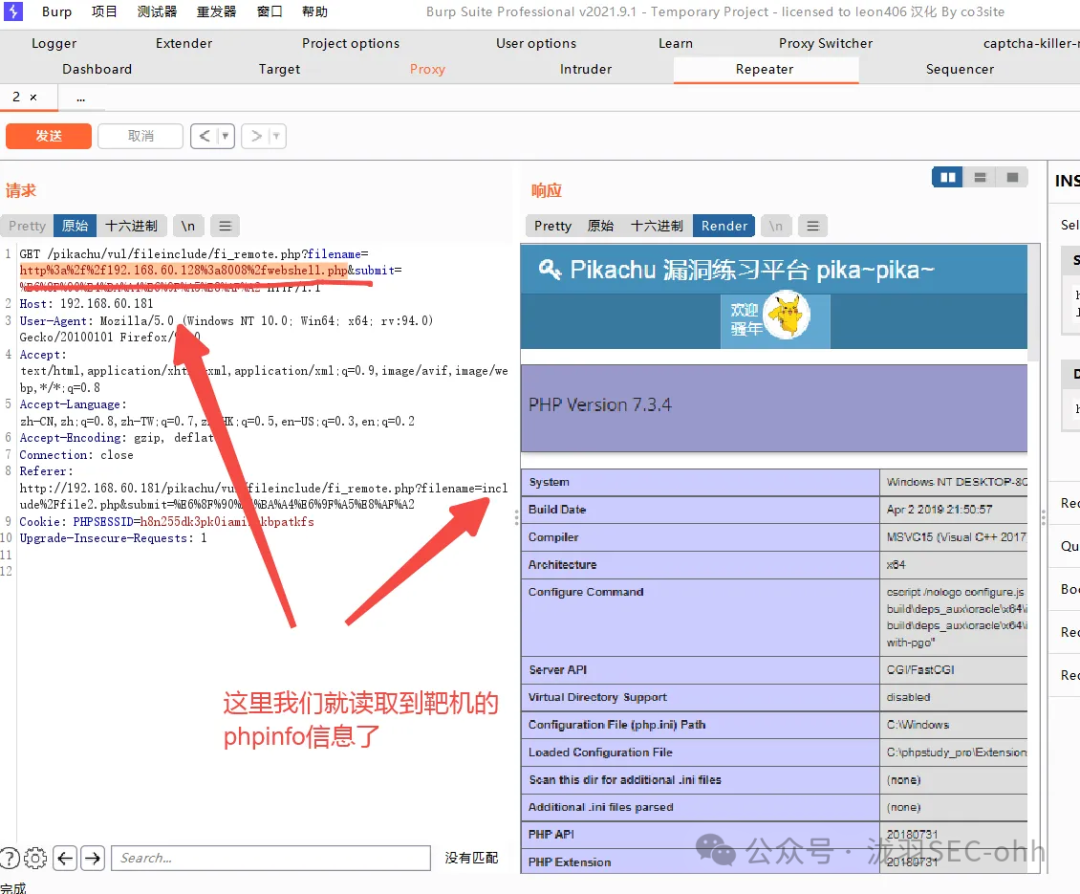Click the System row label in phpinfo table
The height and width of the screenshot is (894, 1080).
click(x=549, y=482)
